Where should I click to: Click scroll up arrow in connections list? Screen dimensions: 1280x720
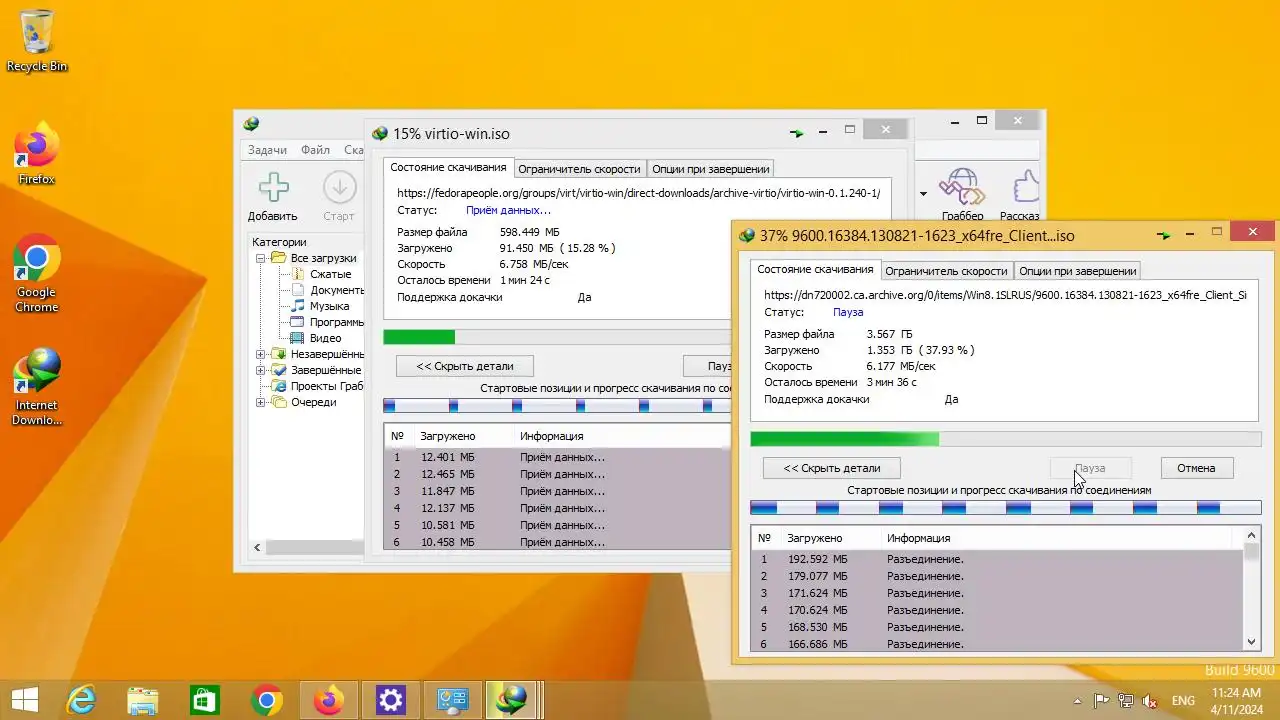1252,535
